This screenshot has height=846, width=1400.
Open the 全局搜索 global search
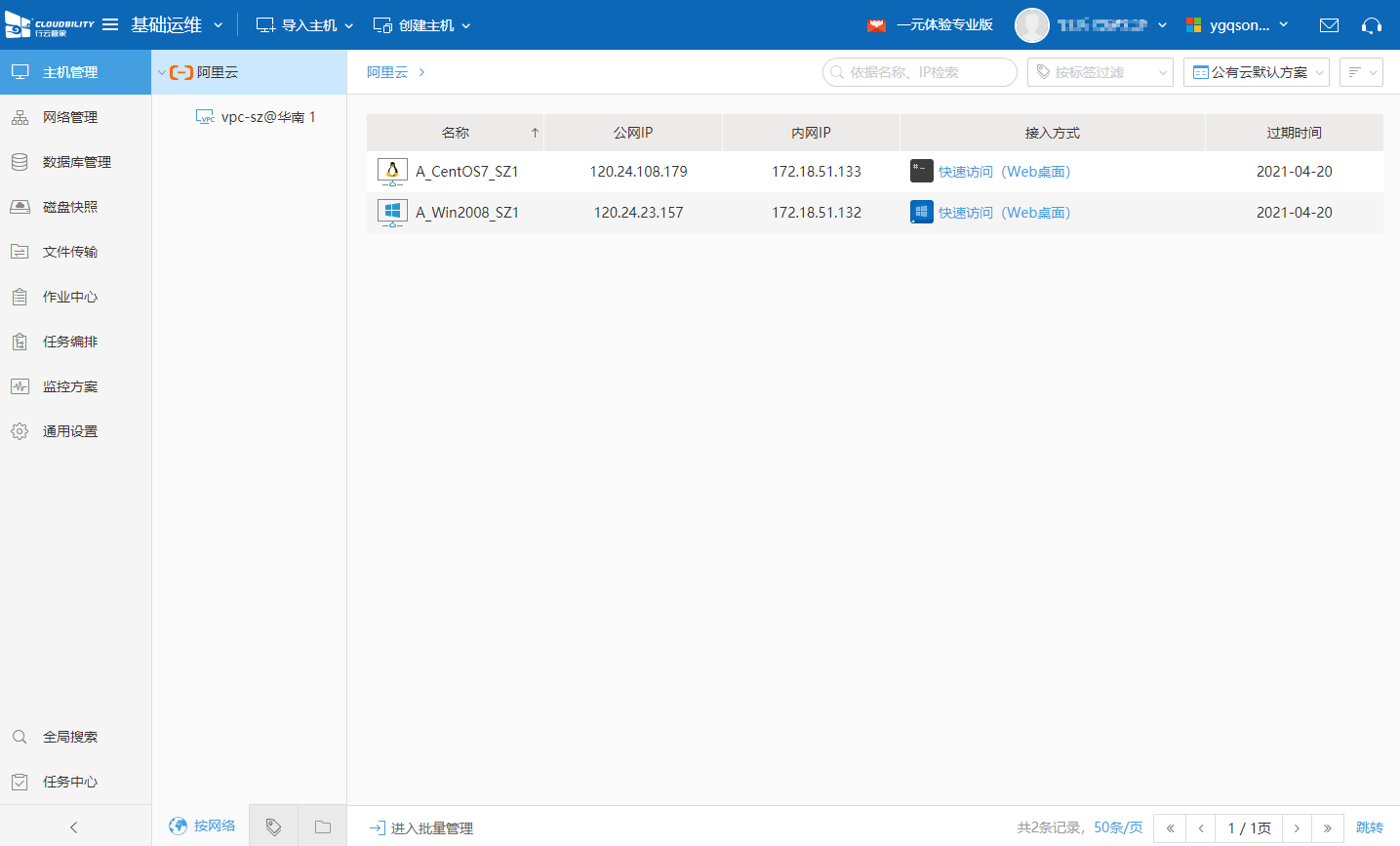[69, 737]
